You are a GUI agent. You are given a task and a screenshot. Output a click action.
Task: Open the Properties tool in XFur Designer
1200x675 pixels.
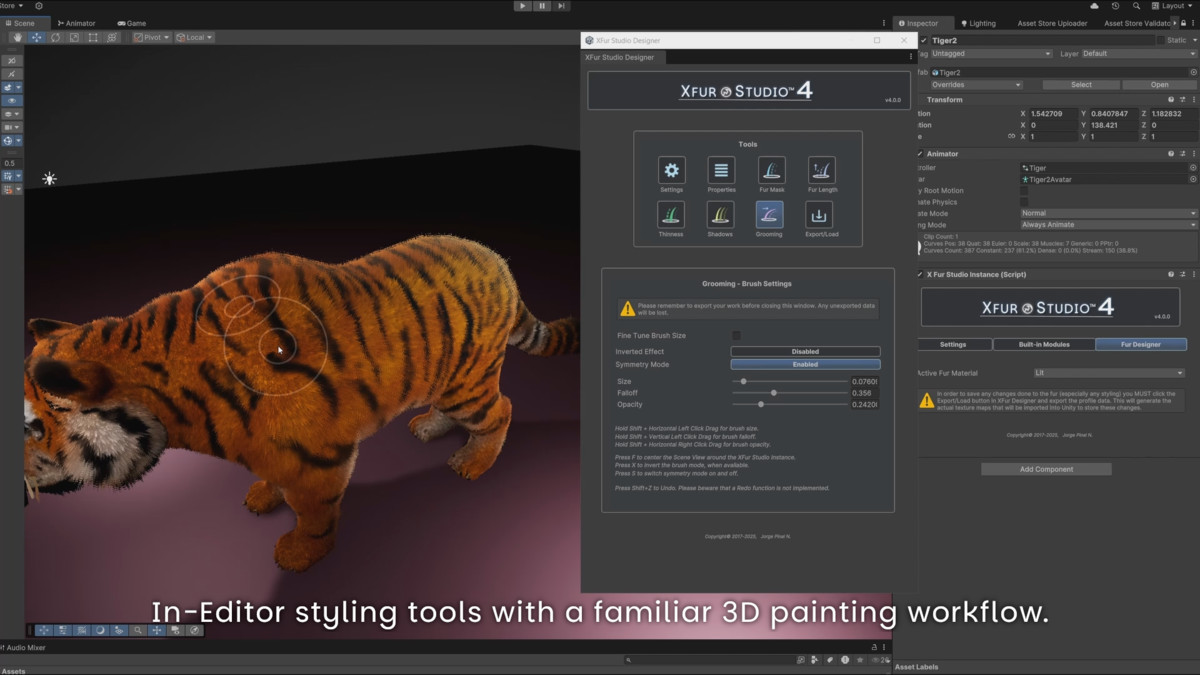pos(721,170)
